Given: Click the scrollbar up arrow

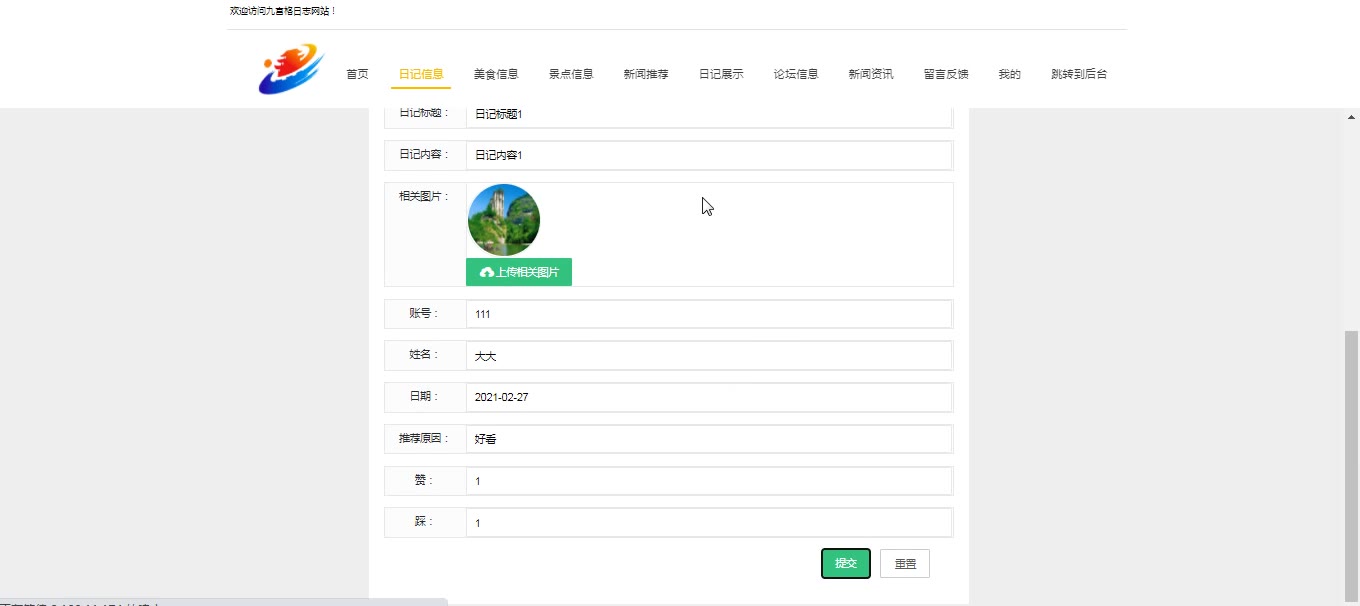Looking at the screenshot, I should [x=1352, y=117].
